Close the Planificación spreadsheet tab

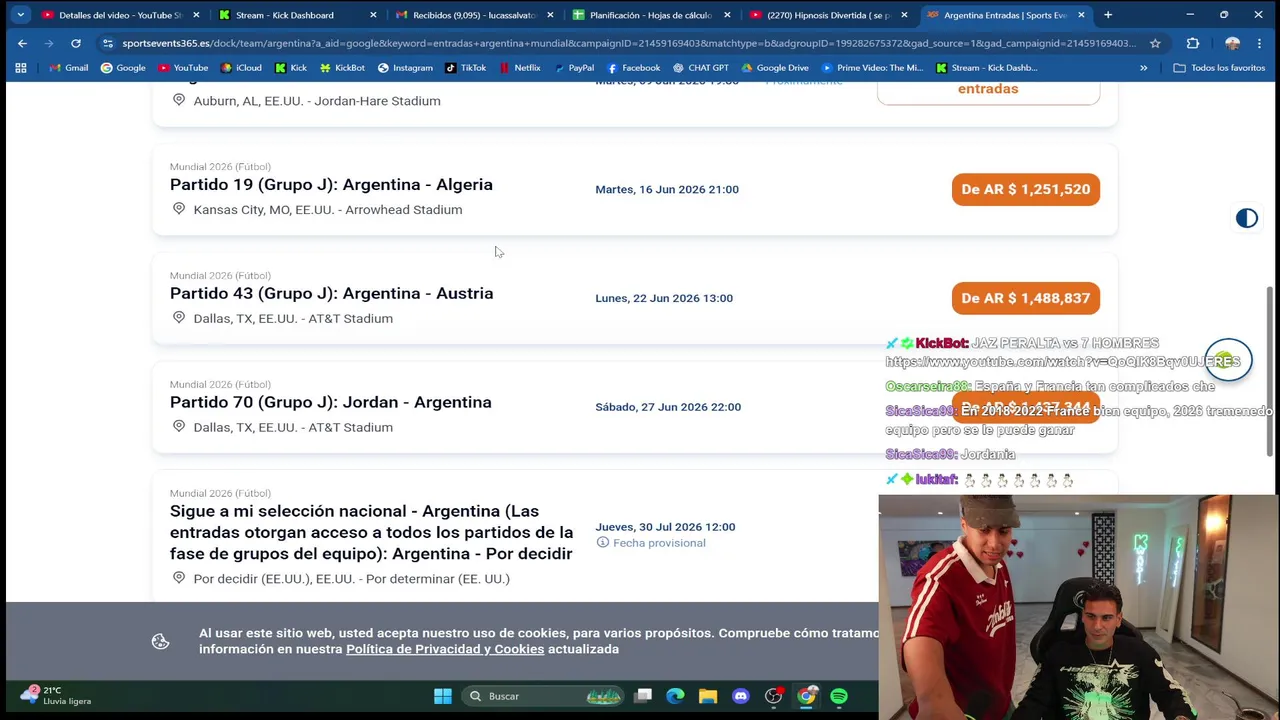click(727, 15)
